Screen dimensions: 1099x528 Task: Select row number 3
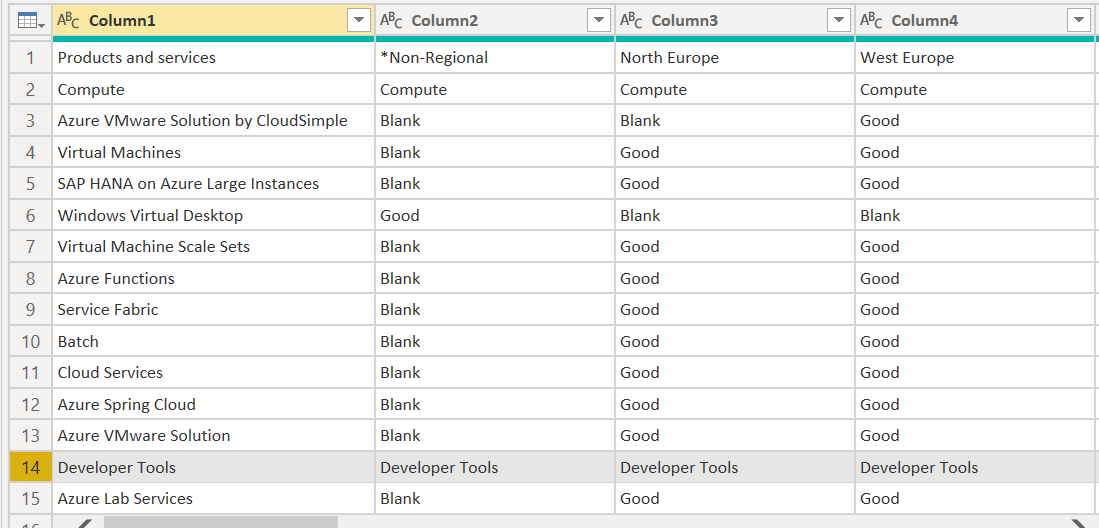[x=31, y=121]
